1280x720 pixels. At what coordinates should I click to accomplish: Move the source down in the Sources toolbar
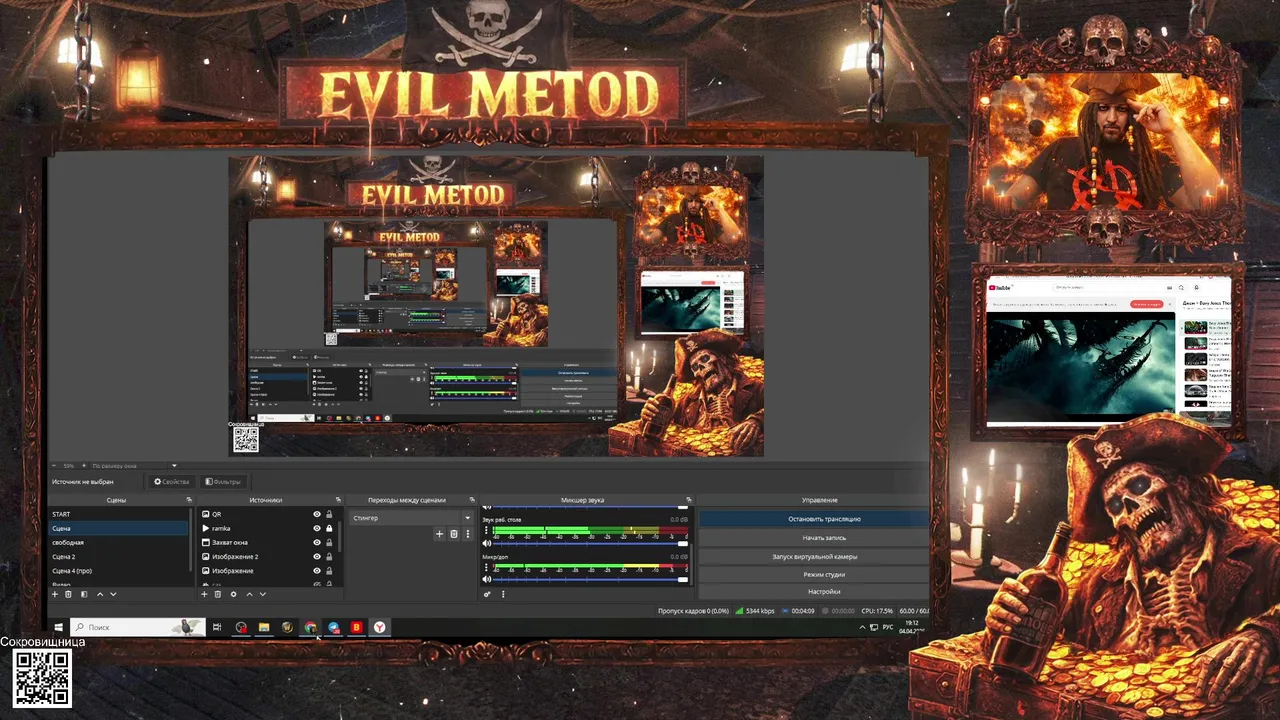[263, 594]
